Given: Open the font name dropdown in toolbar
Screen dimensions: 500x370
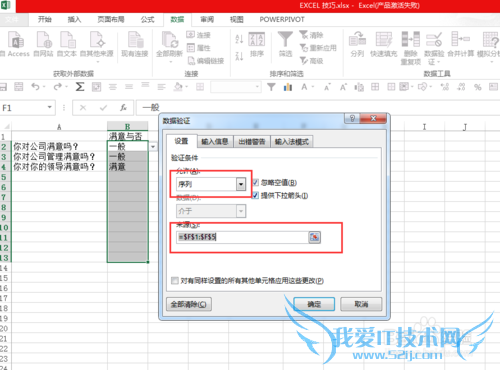Looking at the screenshot, I should point(257,87).
